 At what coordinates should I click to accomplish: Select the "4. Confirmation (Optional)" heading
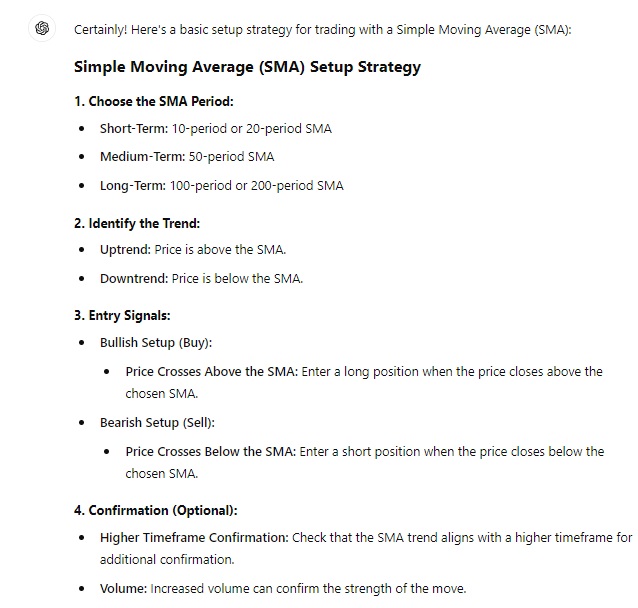click(155, 510)
